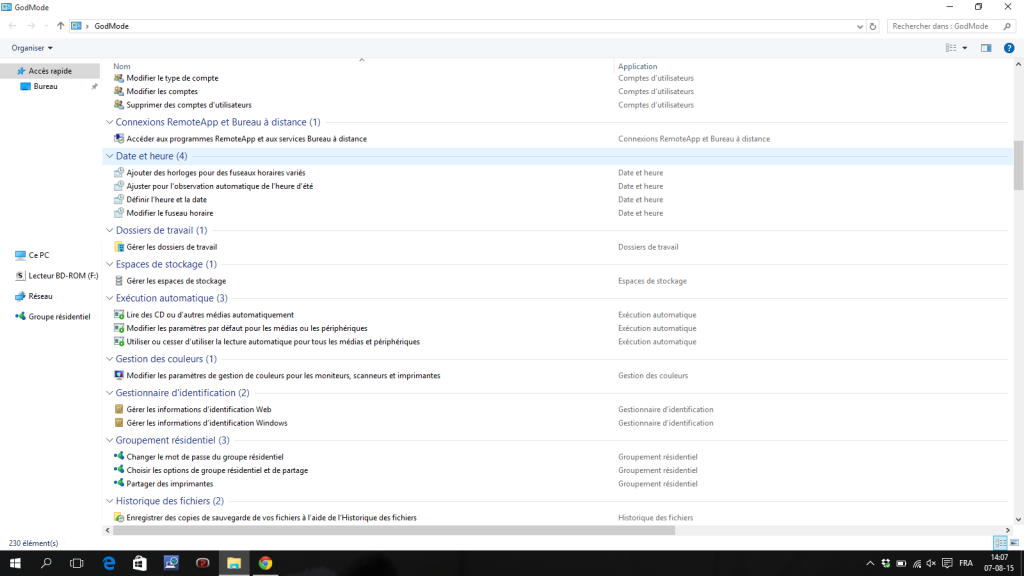
Task: Open 'Modifier le fuseau horaire' item
Action: [169, 213]
